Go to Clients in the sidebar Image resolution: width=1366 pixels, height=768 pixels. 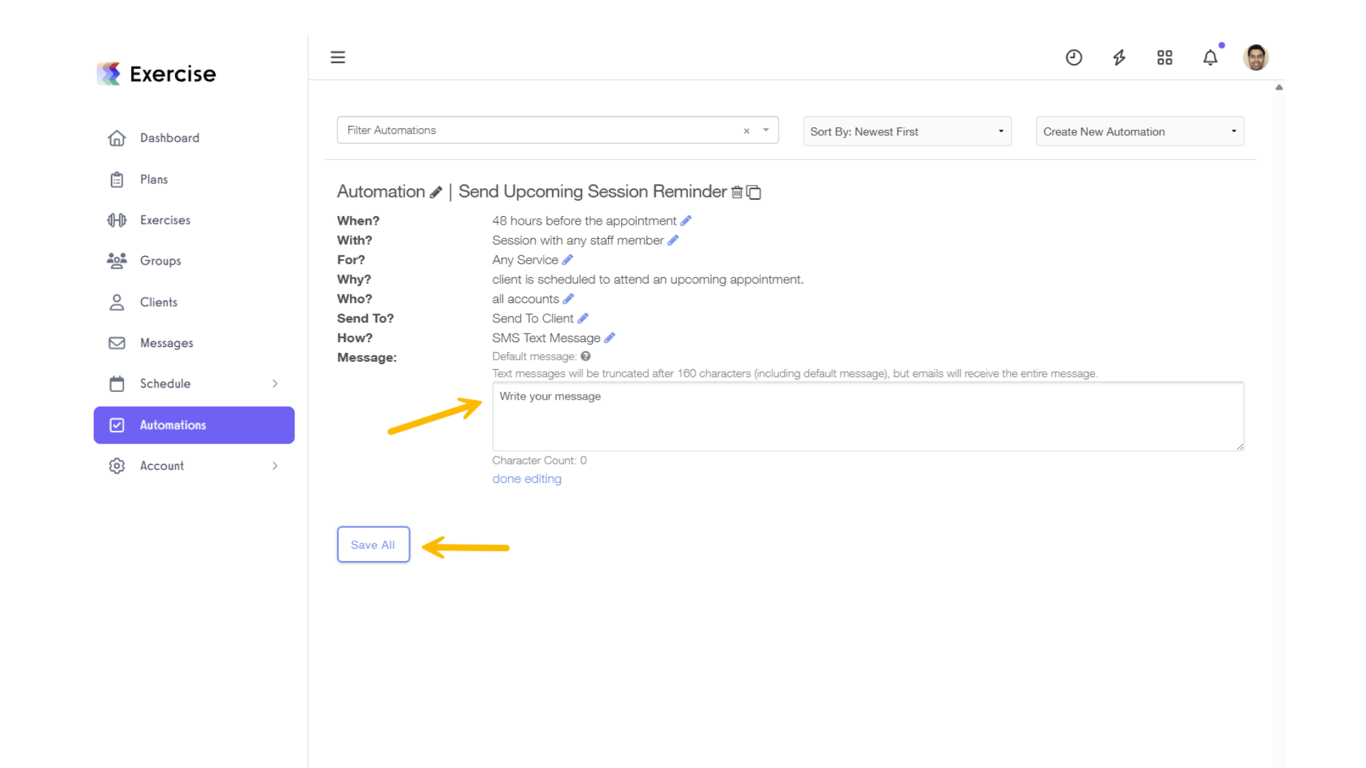[158, 302]
